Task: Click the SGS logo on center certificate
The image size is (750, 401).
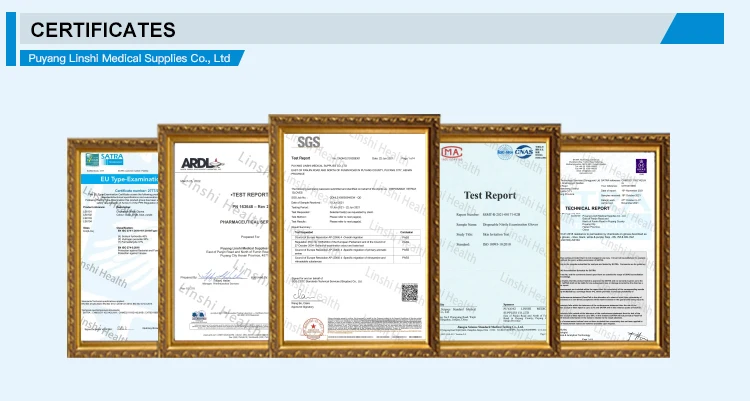Action: [x=309, y=142]
